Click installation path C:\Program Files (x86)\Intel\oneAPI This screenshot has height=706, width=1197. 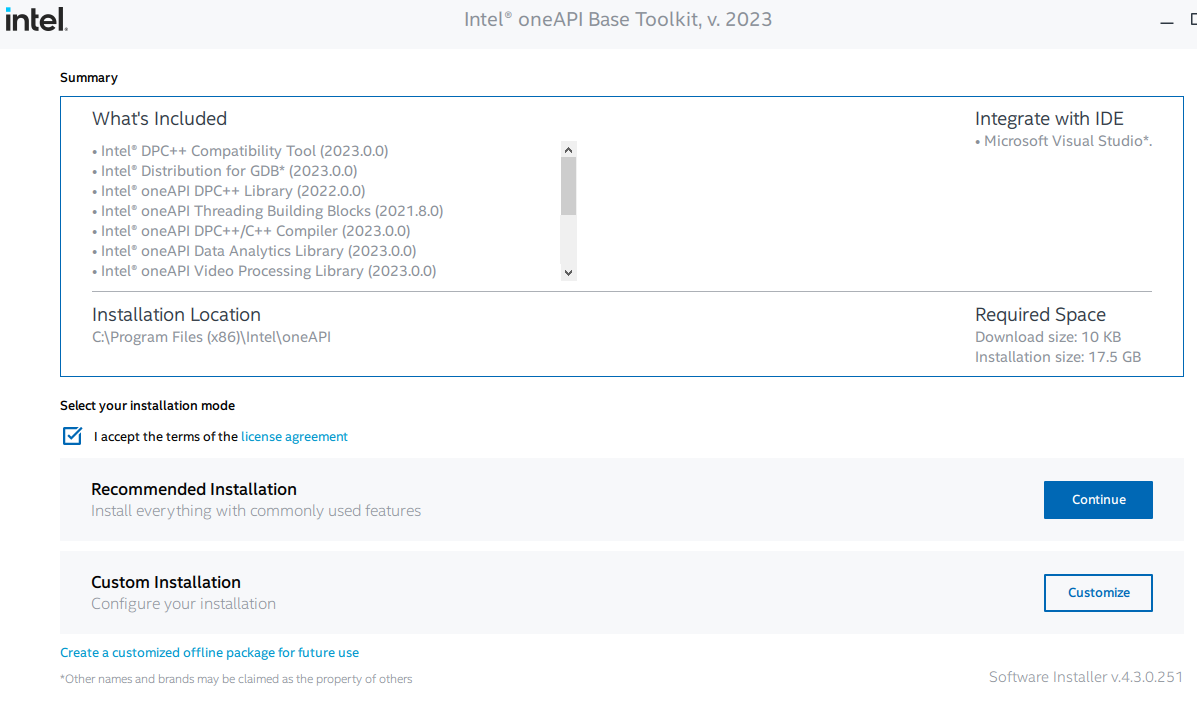(211, 337)
